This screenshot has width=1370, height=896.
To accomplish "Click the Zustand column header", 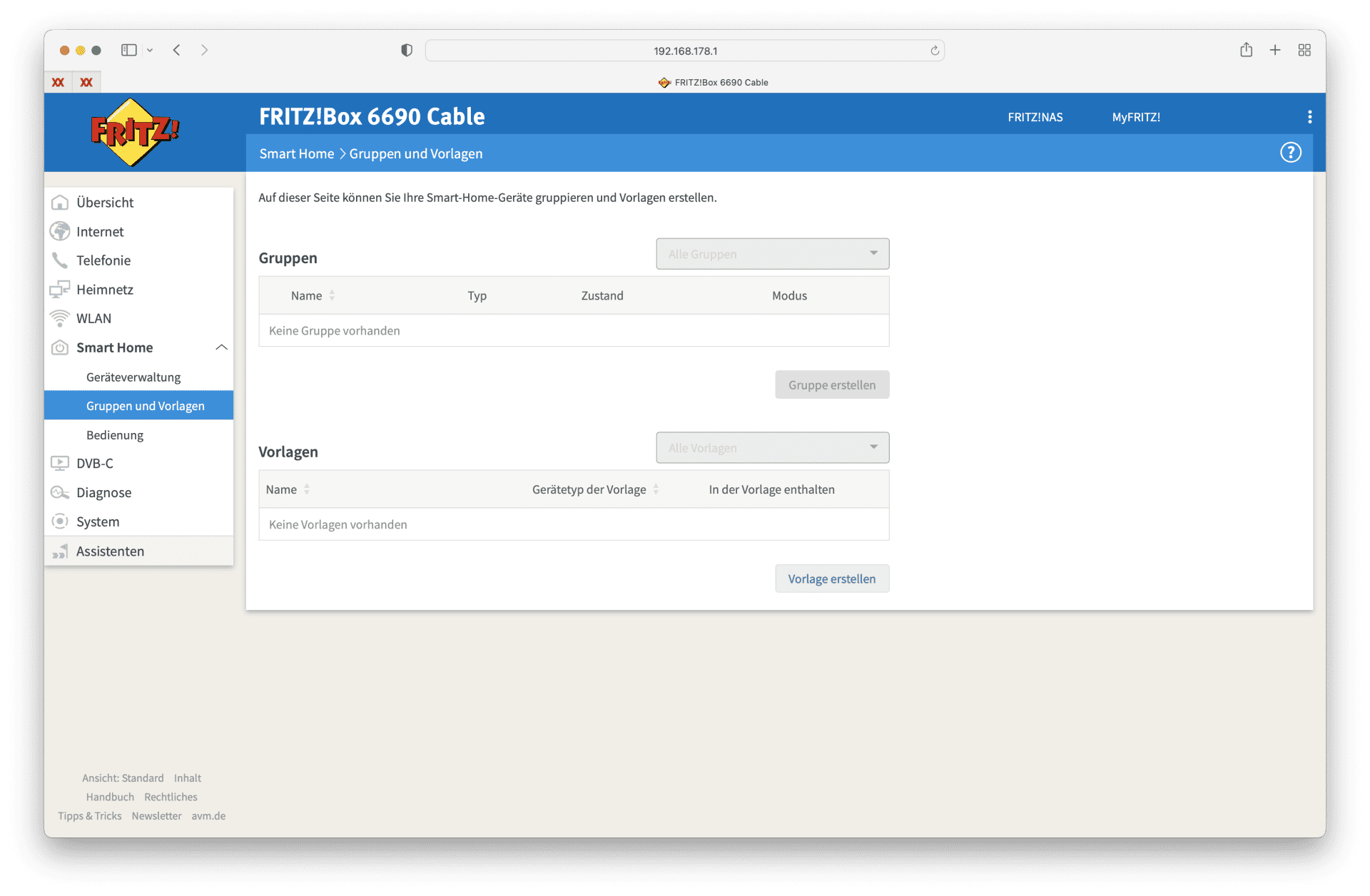I will [602, 295].
